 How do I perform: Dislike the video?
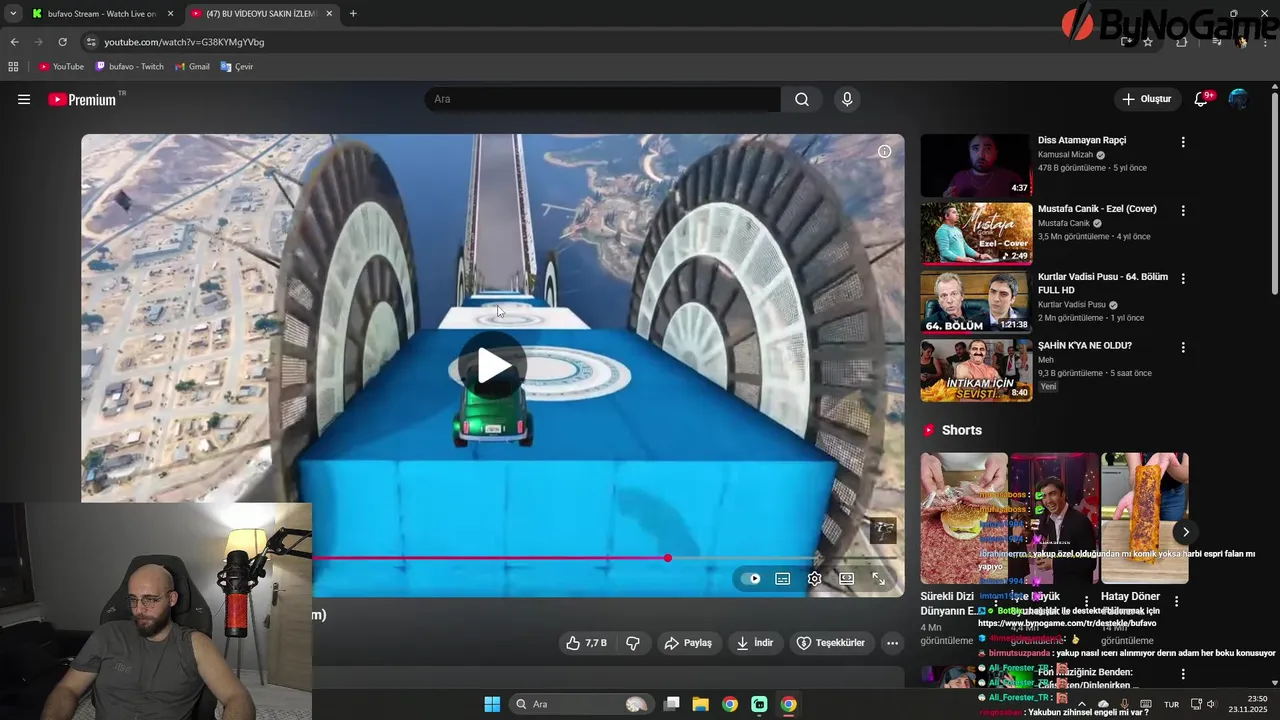click(633, 643)
